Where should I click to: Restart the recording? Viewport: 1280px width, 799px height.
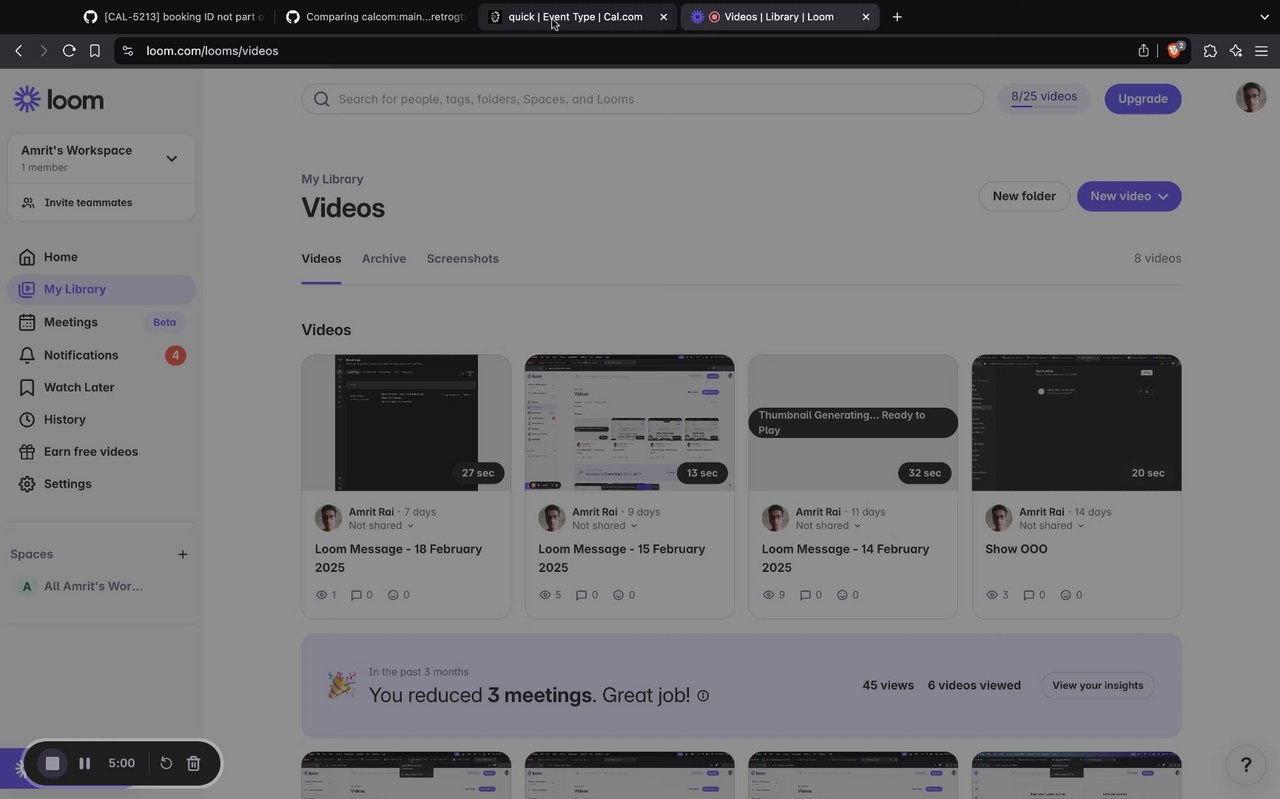pyautogui.click(x=166, y=763)
